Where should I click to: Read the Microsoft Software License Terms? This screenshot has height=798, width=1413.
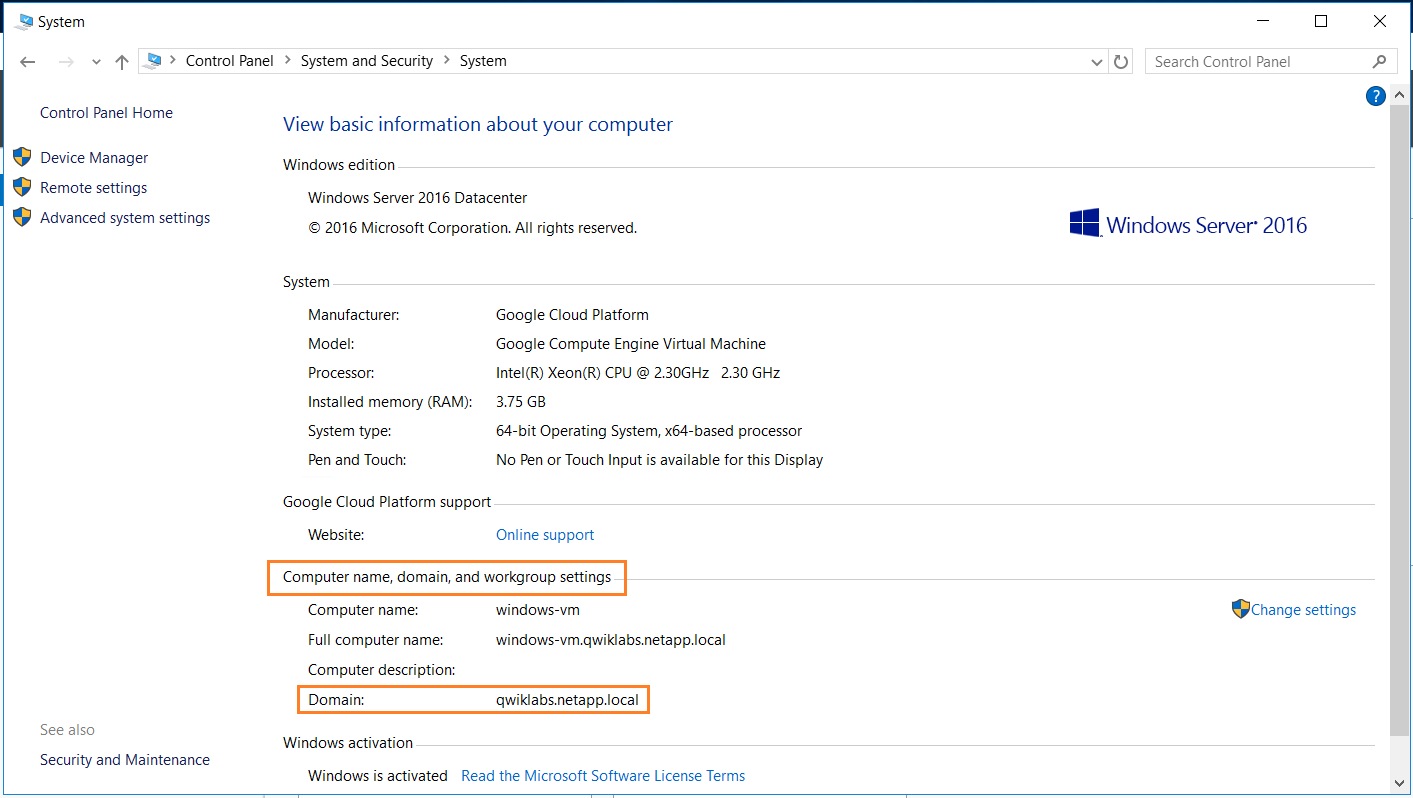point(603,776)
